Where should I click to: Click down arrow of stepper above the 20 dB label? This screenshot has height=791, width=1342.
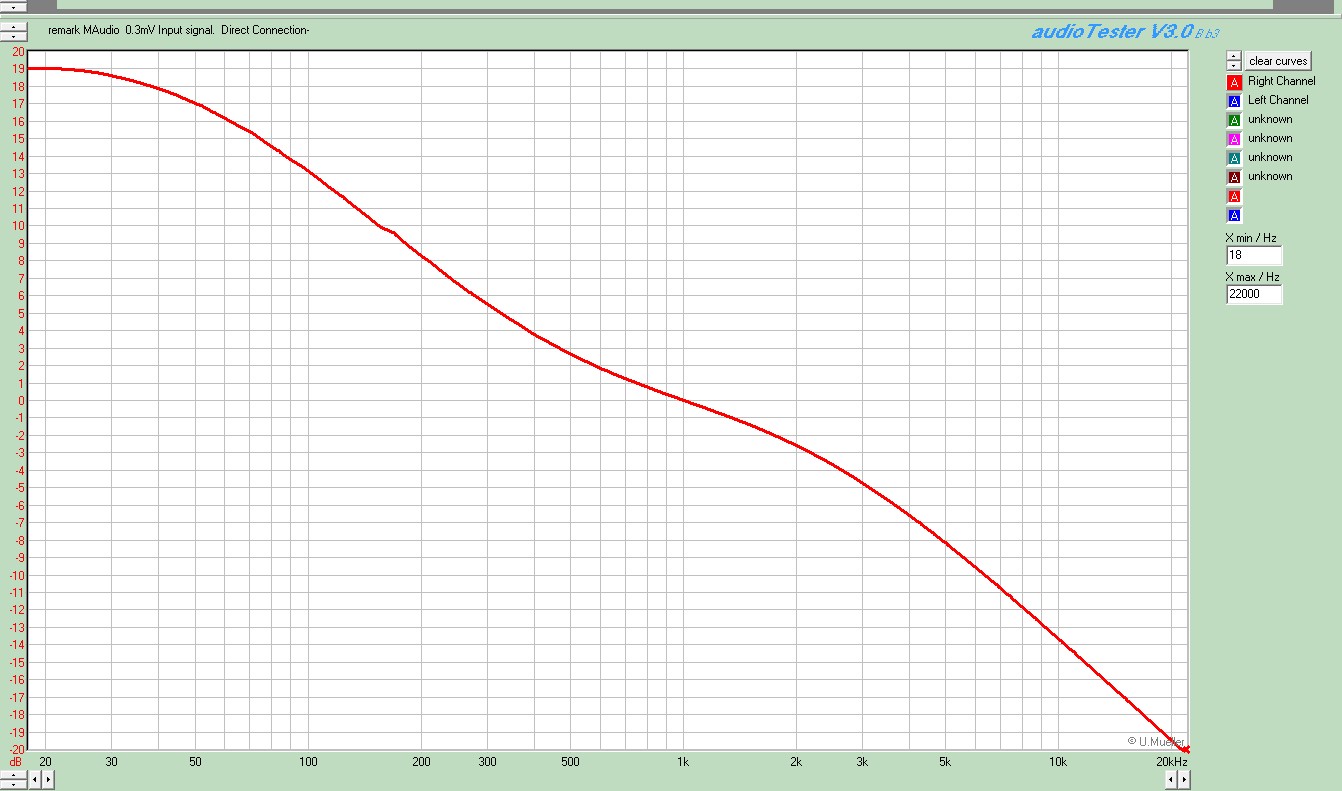pos(13,36)
